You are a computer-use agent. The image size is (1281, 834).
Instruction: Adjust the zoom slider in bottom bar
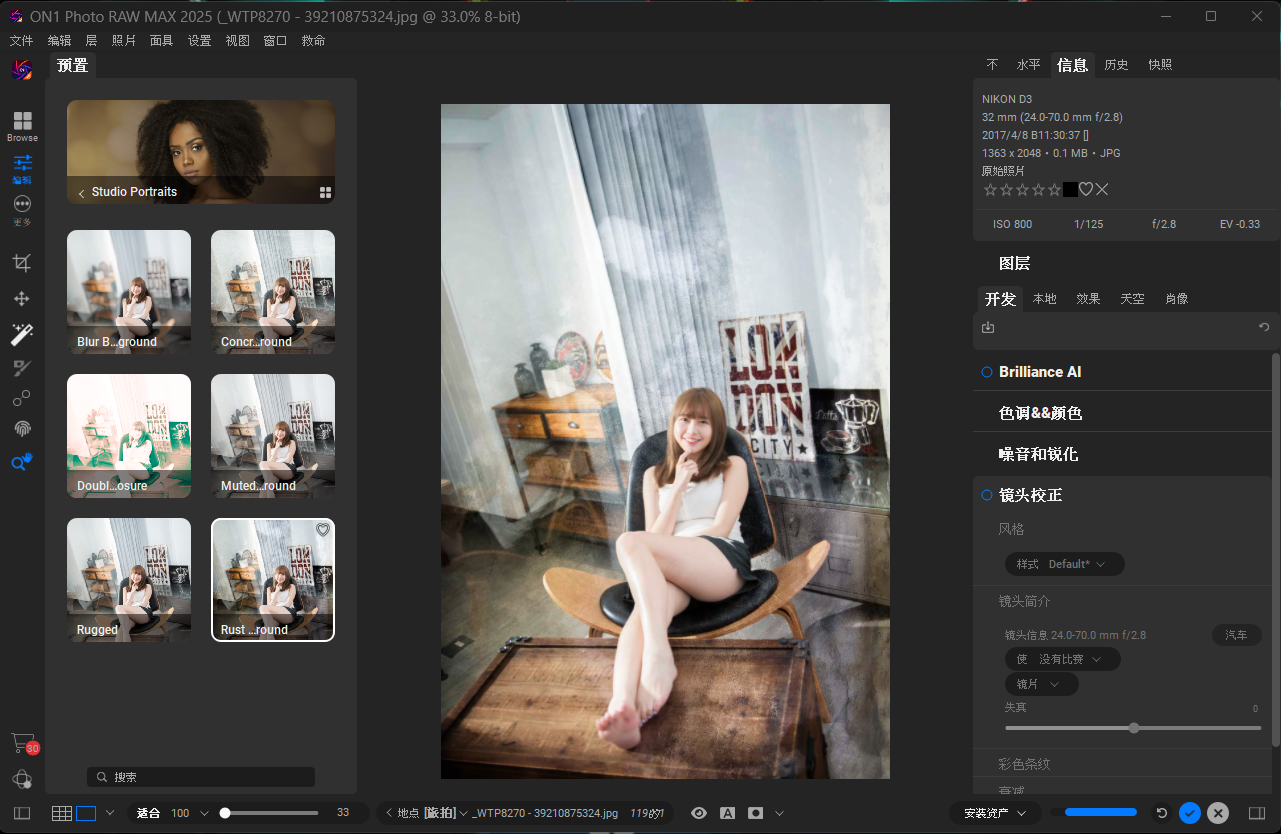[x=271, y=813]
